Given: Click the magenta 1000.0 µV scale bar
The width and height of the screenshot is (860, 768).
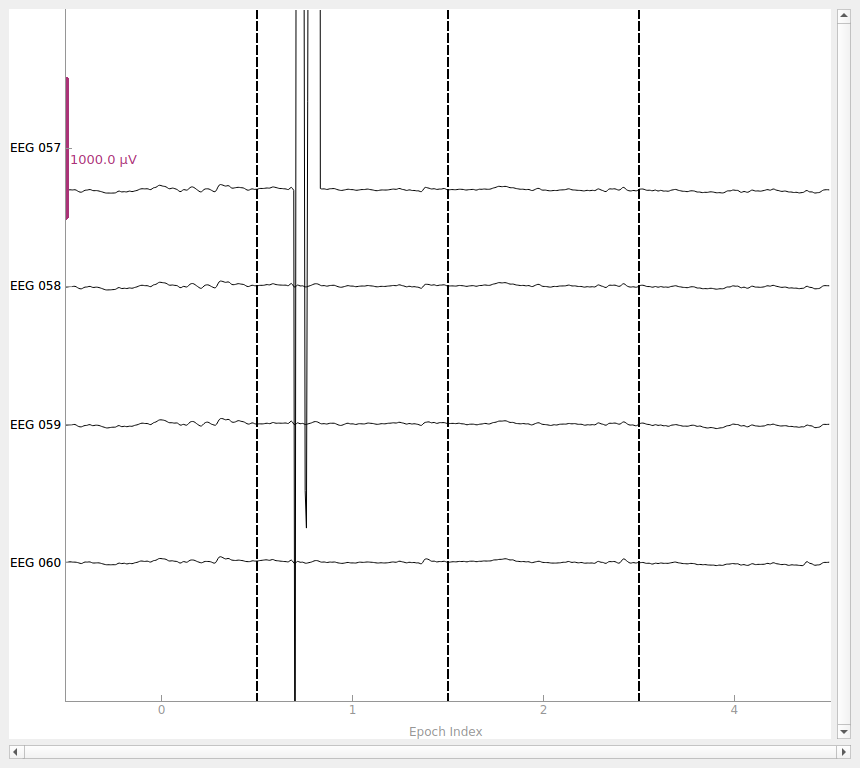Looking at the screenshot, I should tap(67, 148).
